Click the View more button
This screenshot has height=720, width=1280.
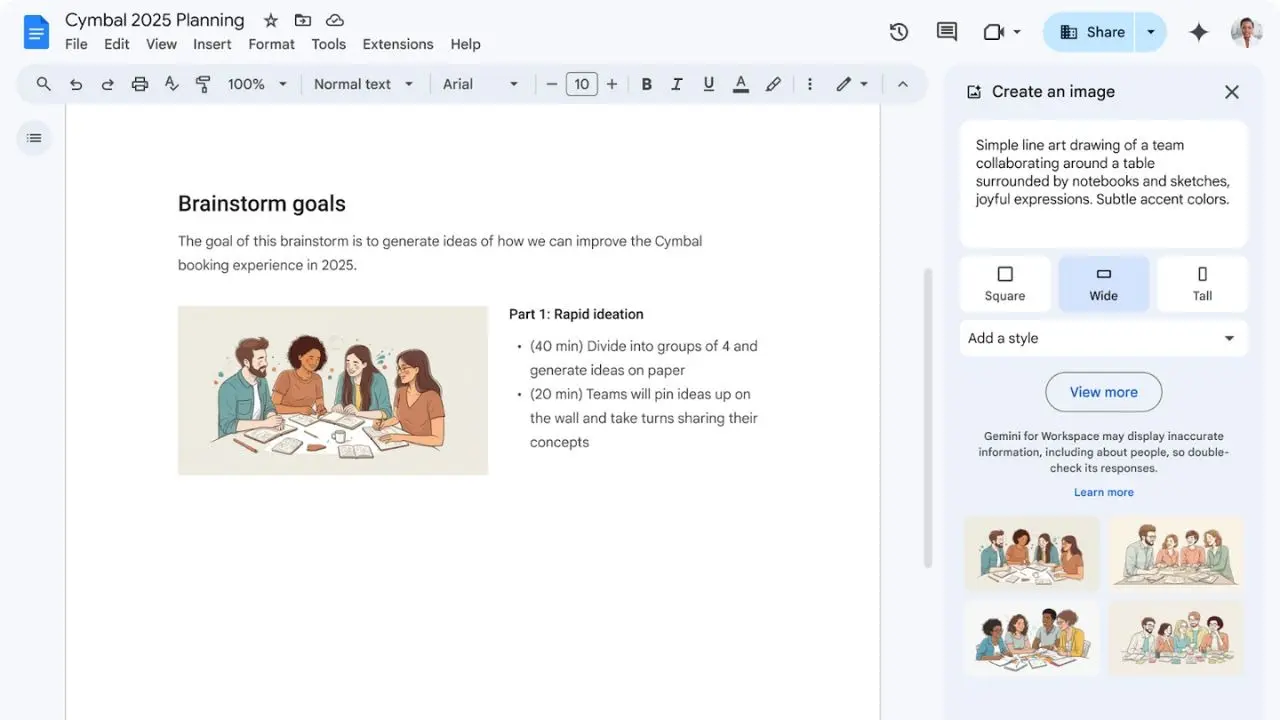(x=1103, y=392)
